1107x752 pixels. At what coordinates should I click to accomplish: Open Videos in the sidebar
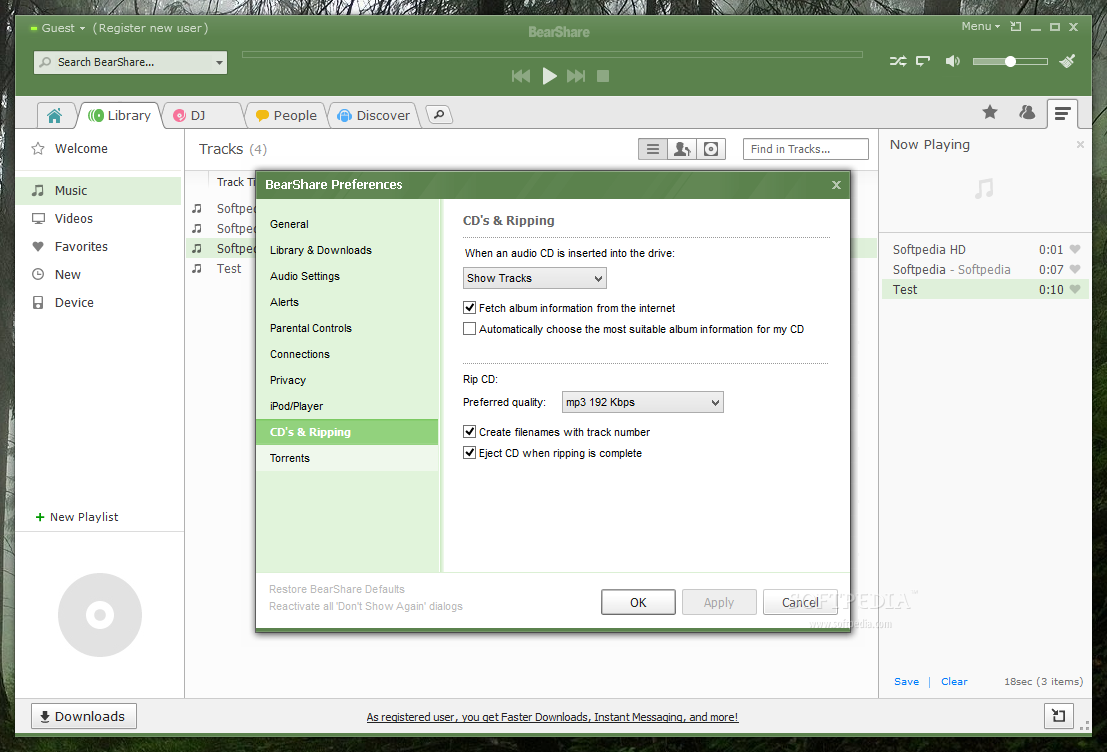99,219
